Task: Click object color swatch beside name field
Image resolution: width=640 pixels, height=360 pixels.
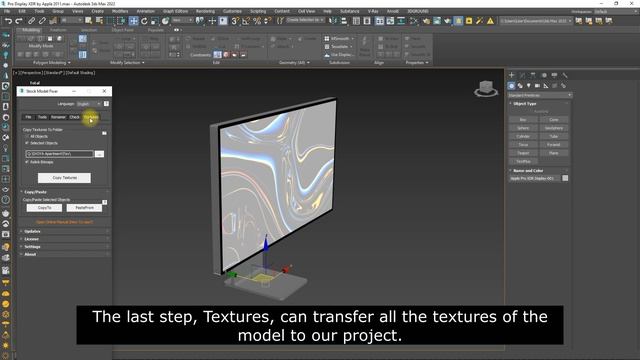Action: (x=565, y=178)
